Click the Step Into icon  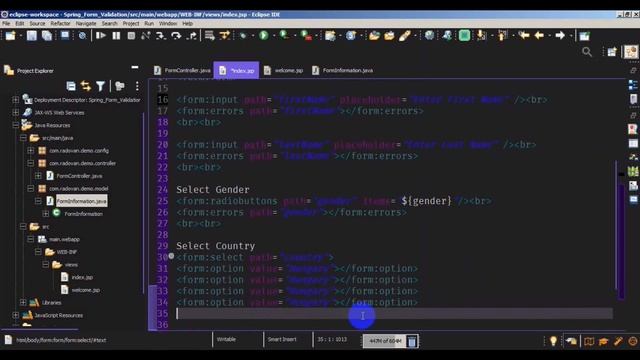[160, 36]
